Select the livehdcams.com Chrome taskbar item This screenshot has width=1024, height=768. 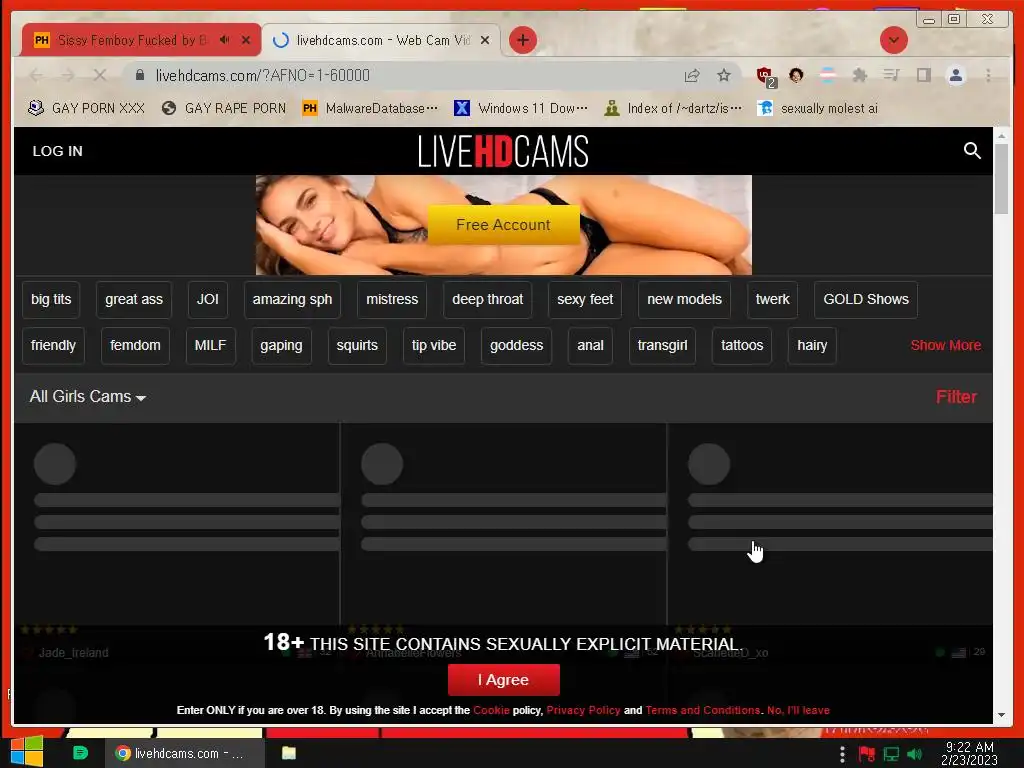pos(184,753)
